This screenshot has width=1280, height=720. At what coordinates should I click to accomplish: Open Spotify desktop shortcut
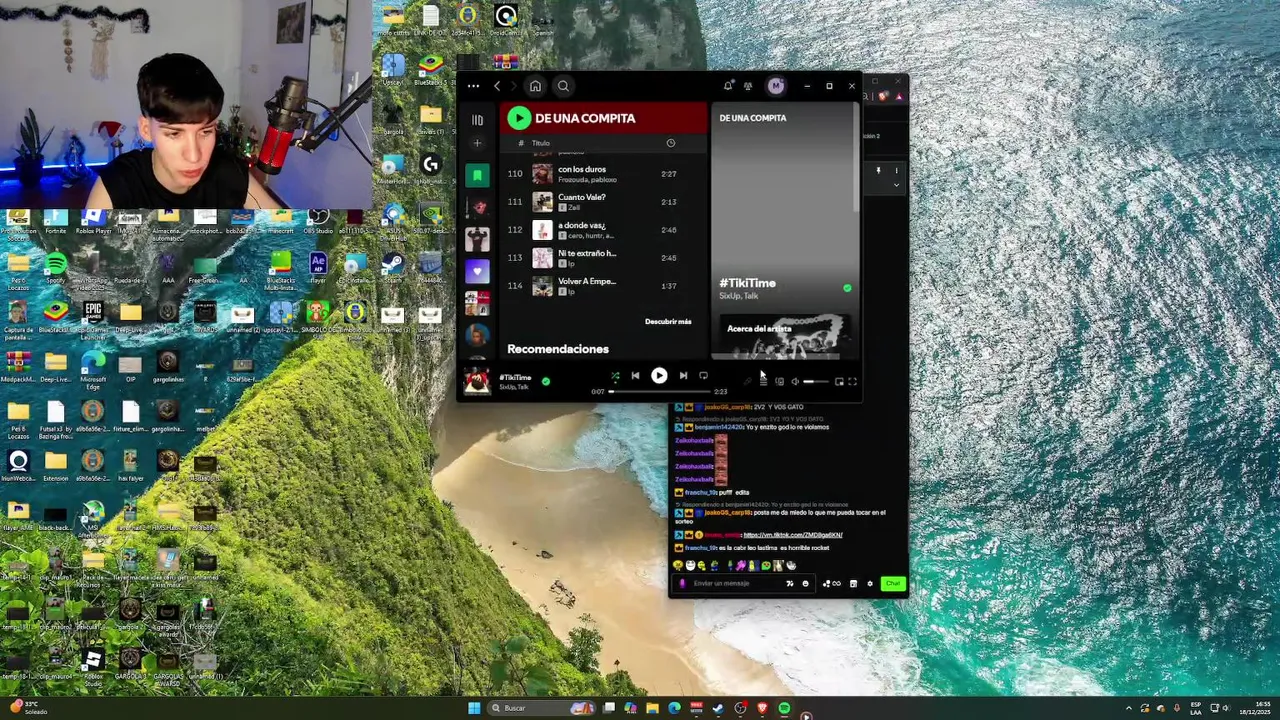[x=56, y=269]
